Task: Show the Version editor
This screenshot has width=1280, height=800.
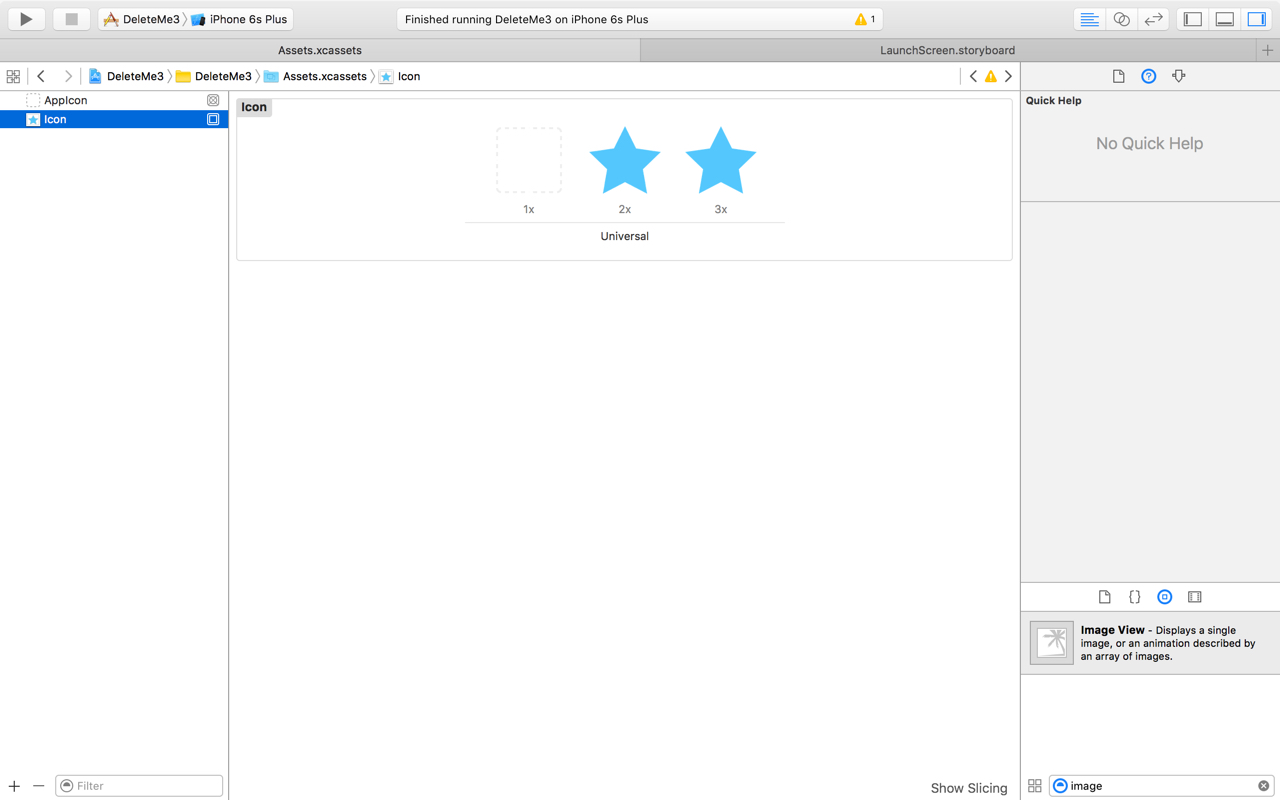Action: [1153, 19]
